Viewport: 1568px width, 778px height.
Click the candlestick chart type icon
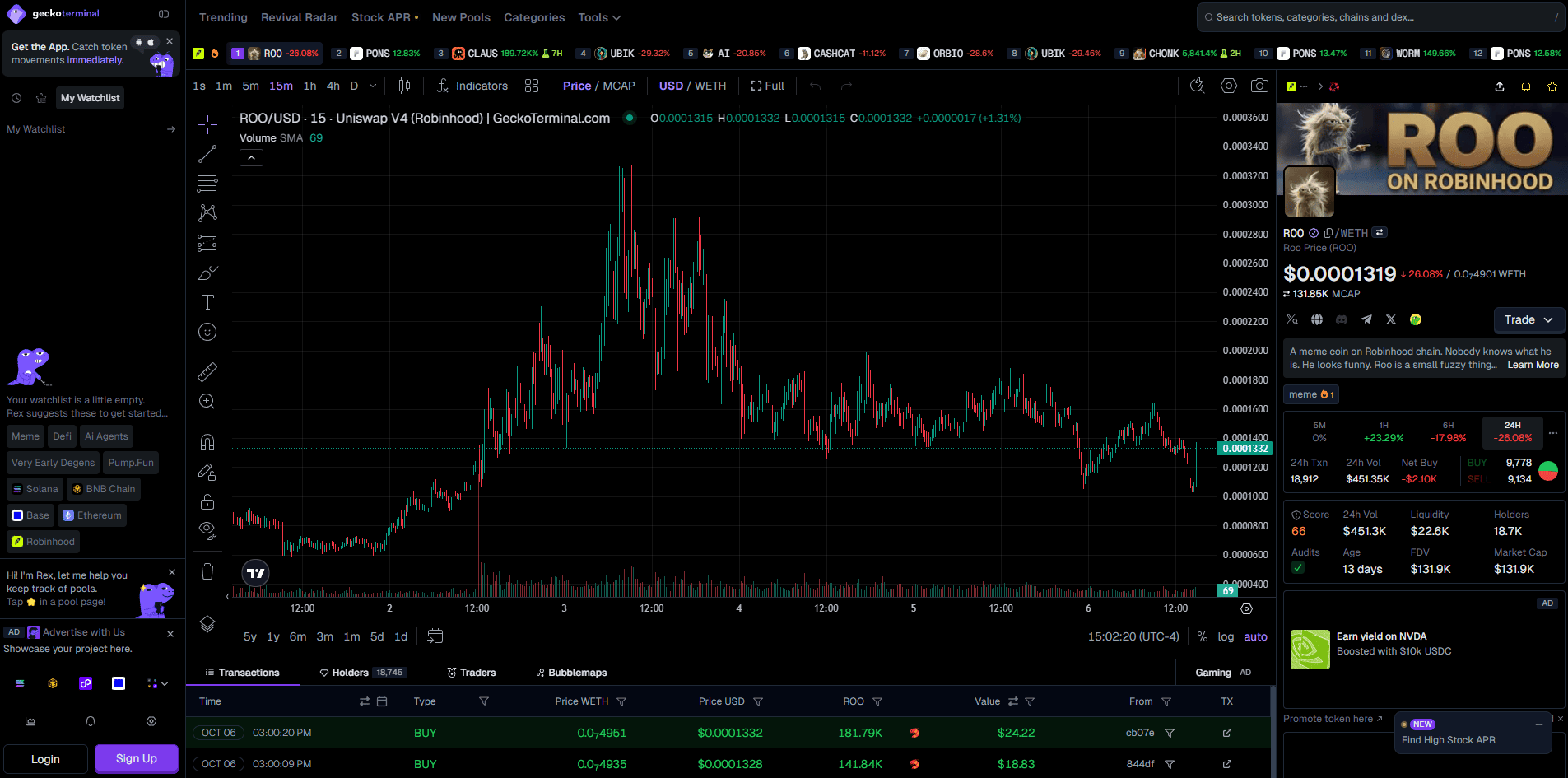coord(404,86)
